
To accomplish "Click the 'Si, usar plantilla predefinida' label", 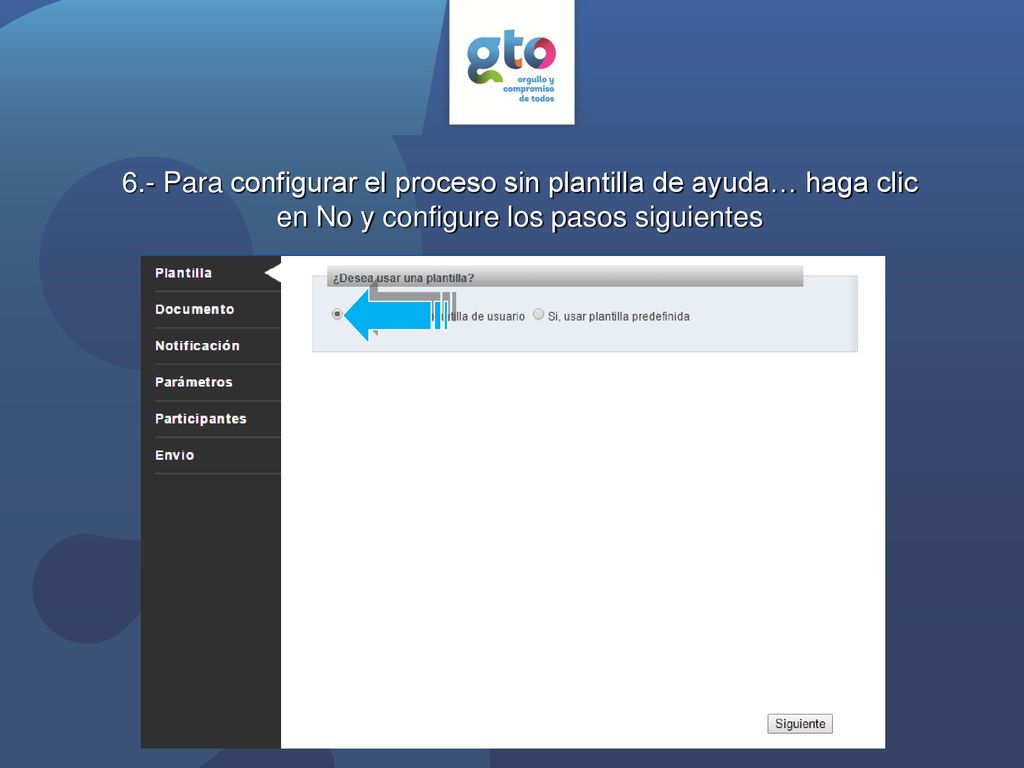I will click(618, 317).
